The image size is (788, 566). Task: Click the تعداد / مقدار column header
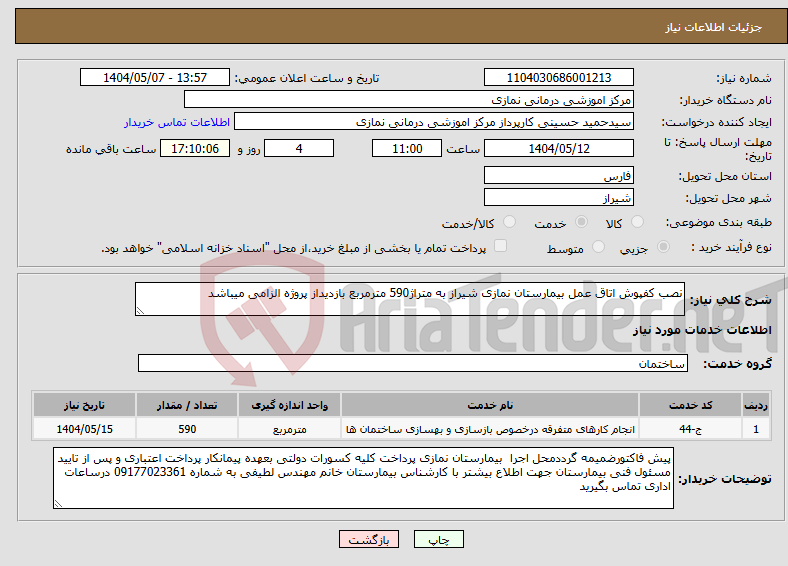click(x=187, y=405)
